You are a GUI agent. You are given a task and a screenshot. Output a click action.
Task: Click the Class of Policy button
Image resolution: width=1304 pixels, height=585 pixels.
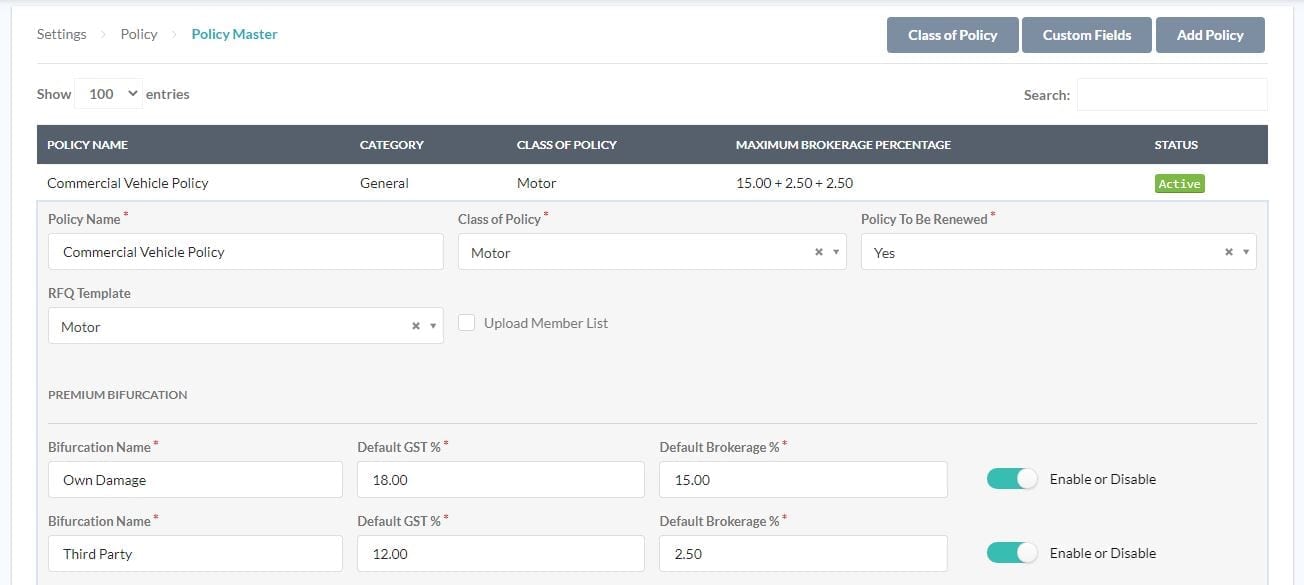tap(951, 34)
